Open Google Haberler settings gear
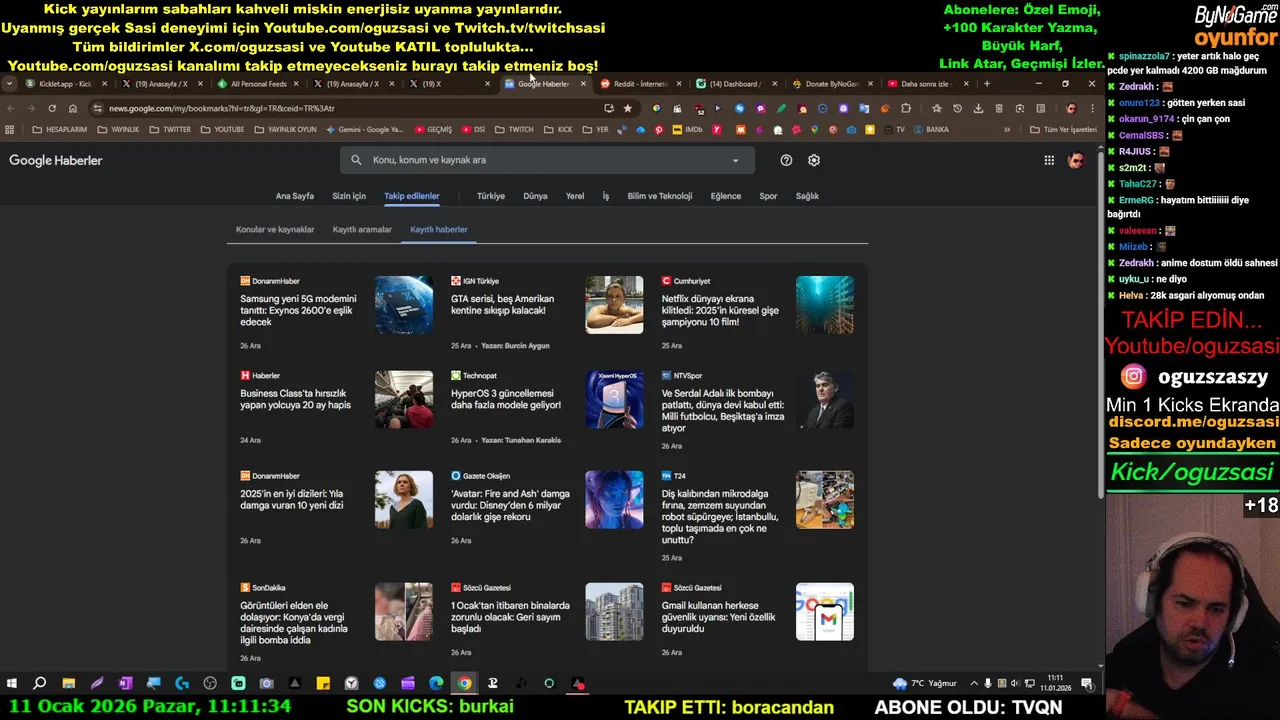 pyautogui.click(x=814, y=160)
